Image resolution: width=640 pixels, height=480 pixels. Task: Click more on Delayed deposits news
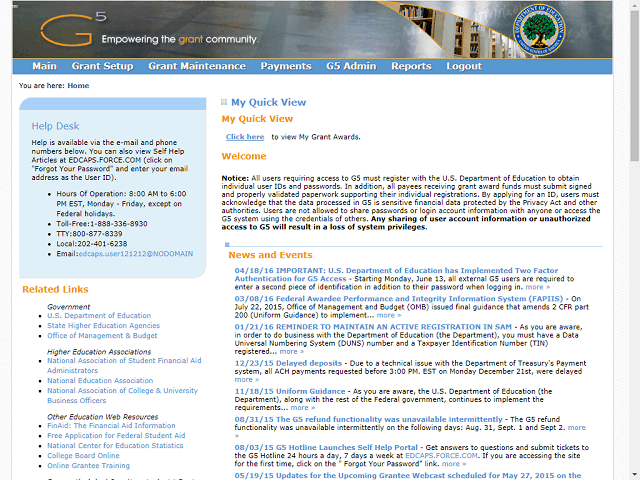tap(247, 380)
